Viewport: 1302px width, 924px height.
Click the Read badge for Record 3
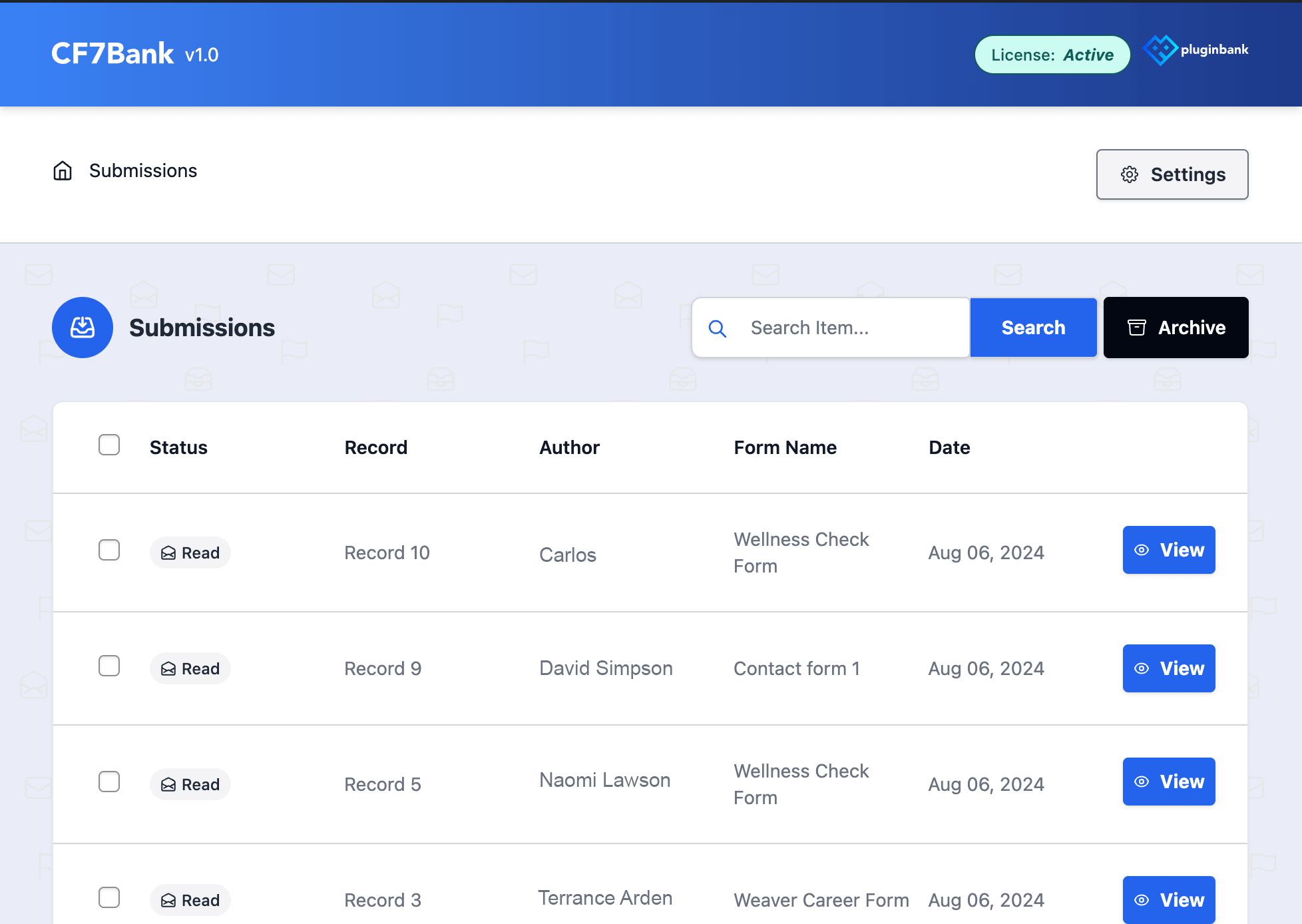click(190, 900)
